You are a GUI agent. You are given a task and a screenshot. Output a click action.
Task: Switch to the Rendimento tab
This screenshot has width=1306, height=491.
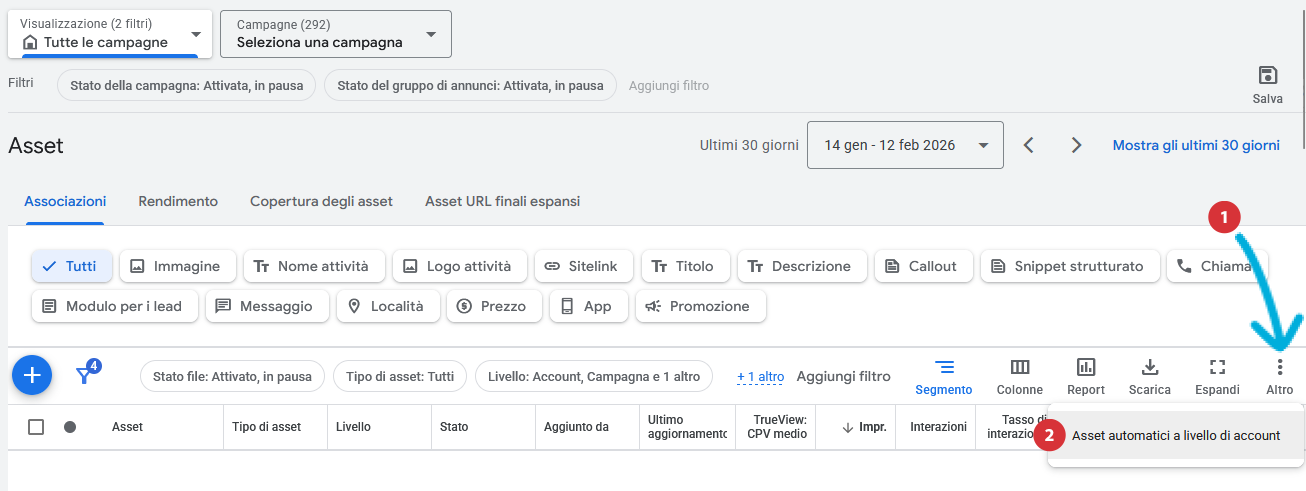(178, 201)
